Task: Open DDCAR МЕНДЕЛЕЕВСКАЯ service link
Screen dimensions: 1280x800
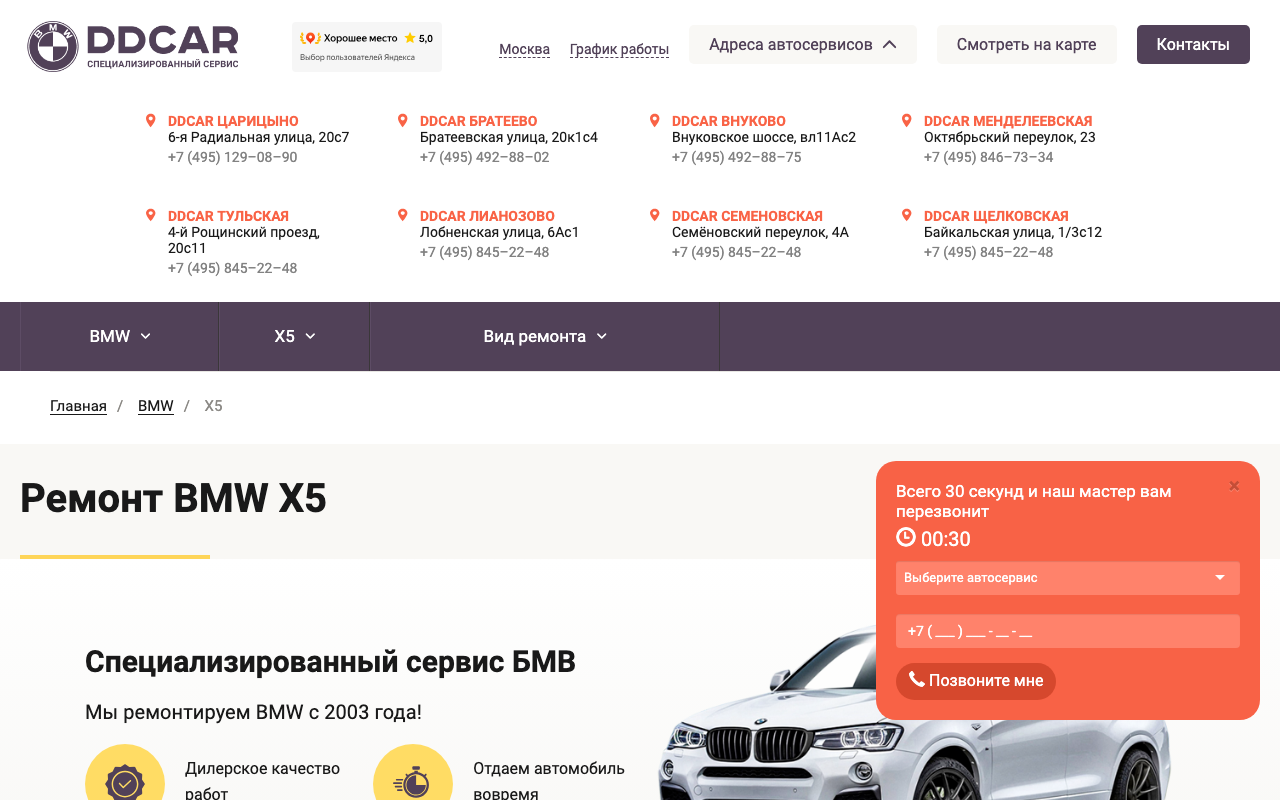Action: pos(1008,121)
